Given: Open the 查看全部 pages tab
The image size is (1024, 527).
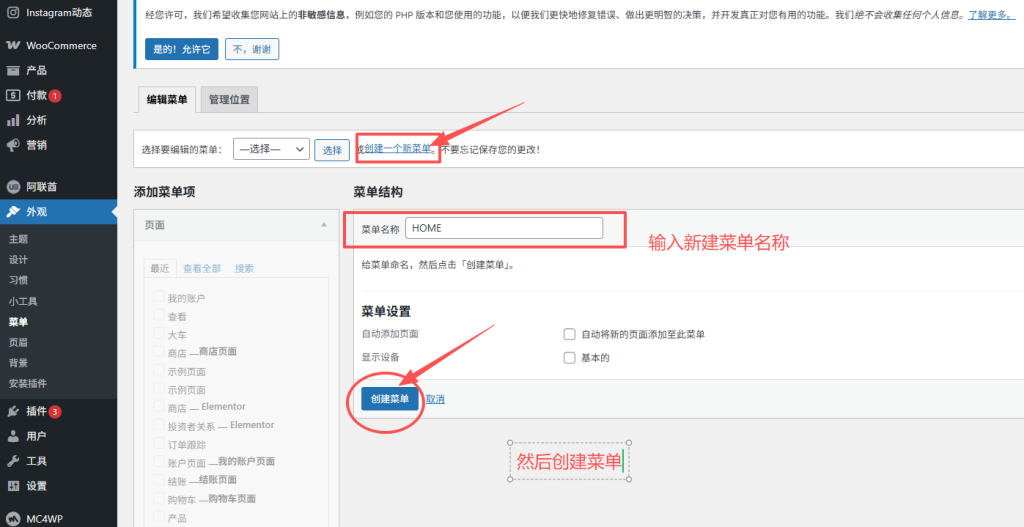Looking at the screenshot, I should click(x=202, y=268).
